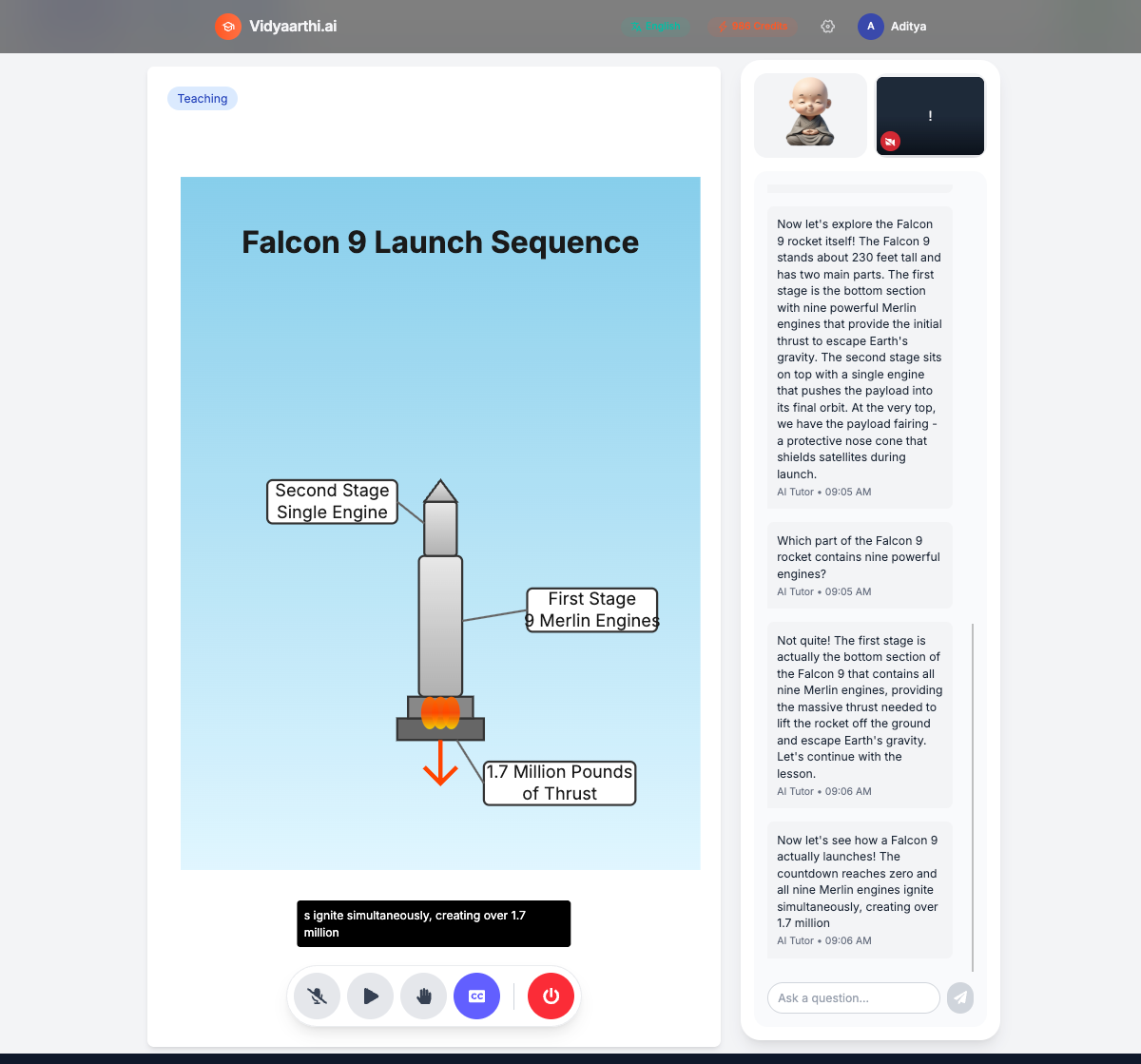
Task: Click the orange rocket flame in diagram
Action: click(440, 713)
